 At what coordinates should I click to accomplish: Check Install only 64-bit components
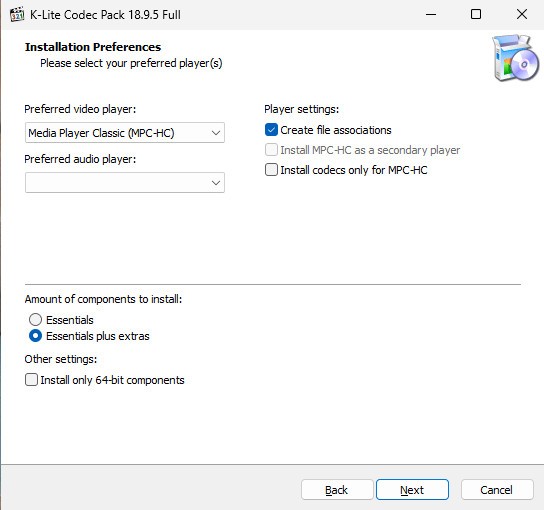[31, 380]
